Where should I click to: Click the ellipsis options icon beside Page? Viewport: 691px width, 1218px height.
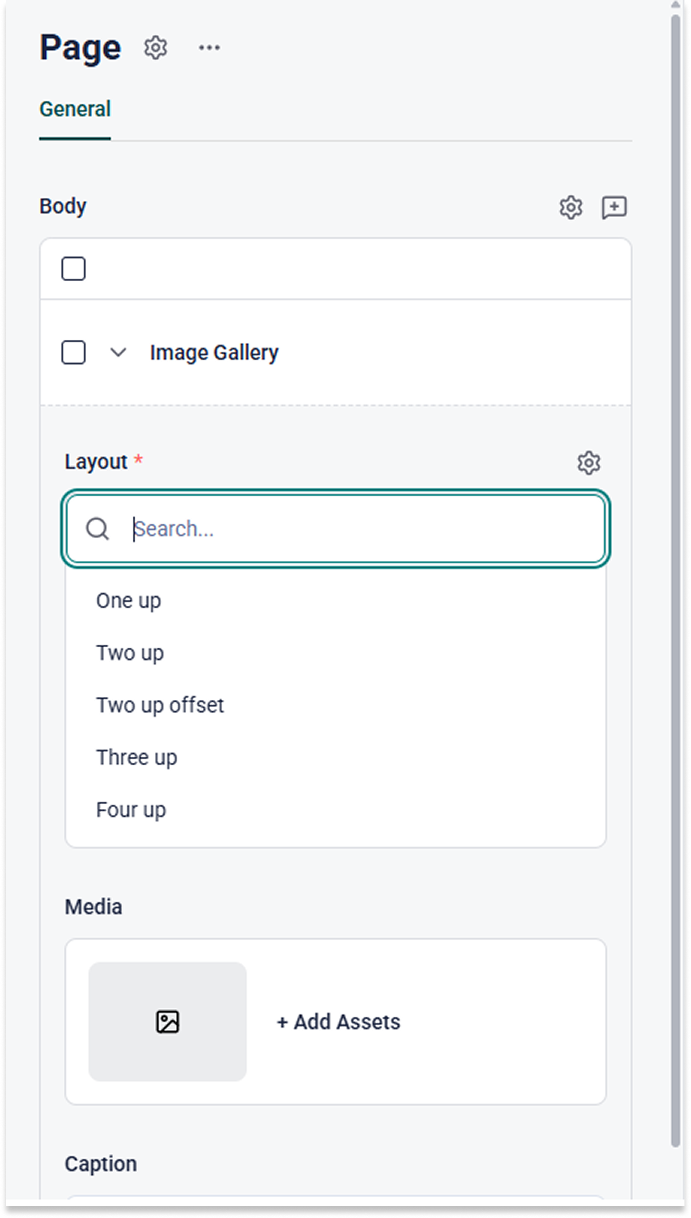tap(210, 47)
